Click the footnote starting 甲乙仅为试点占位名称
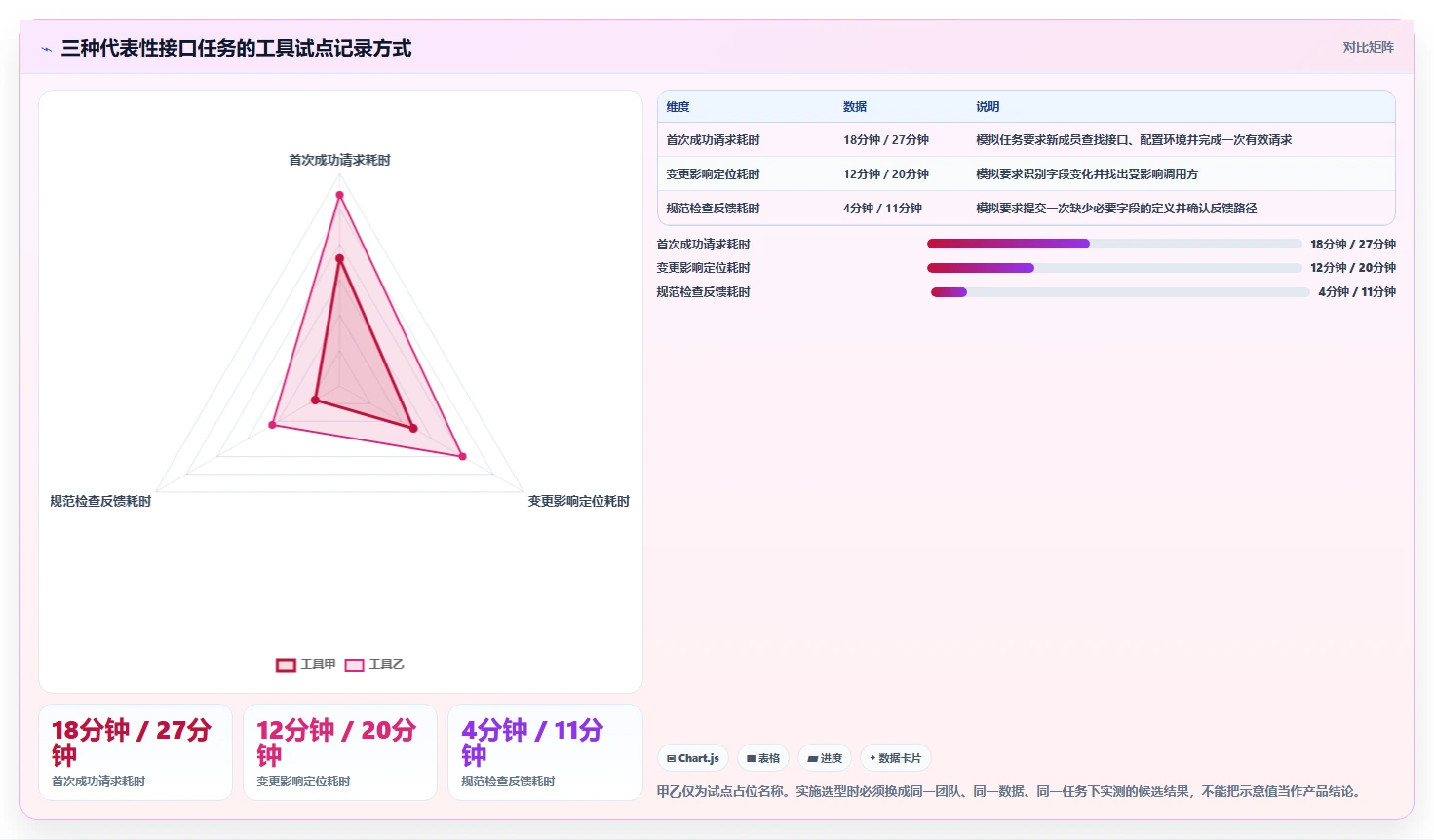 [1008, 791]
